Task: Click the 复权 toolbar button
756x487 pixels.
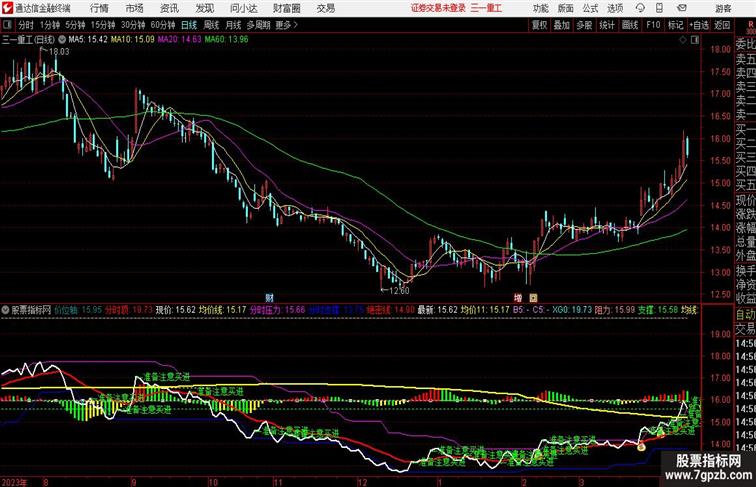Action: [539, 25]
